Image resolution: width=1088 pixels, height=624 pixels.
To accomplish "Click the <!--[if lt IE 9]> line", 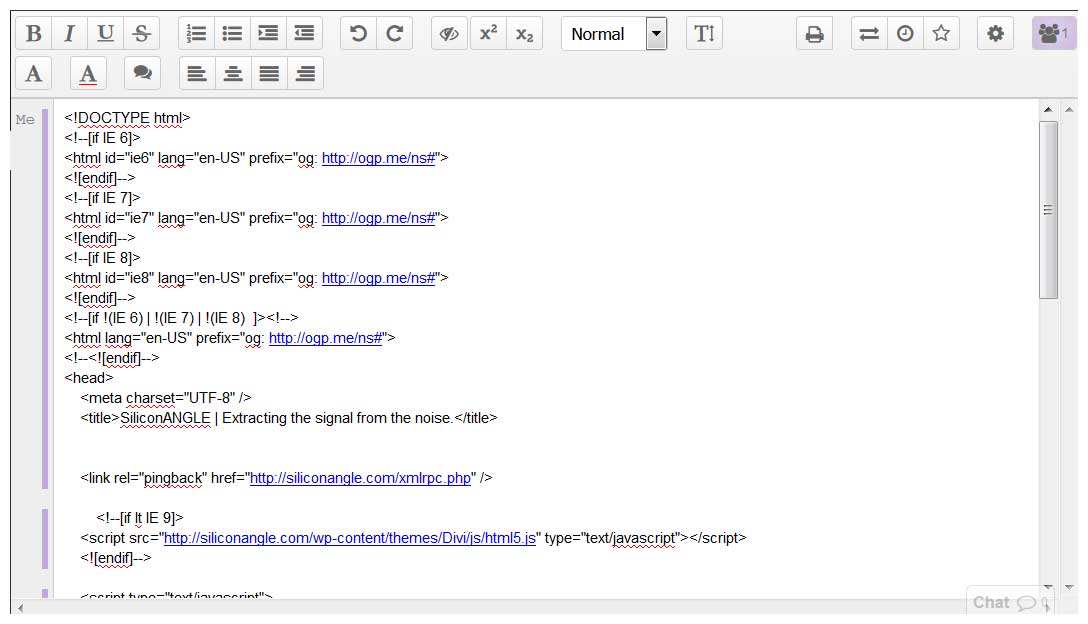I will [x=139, y=518].
